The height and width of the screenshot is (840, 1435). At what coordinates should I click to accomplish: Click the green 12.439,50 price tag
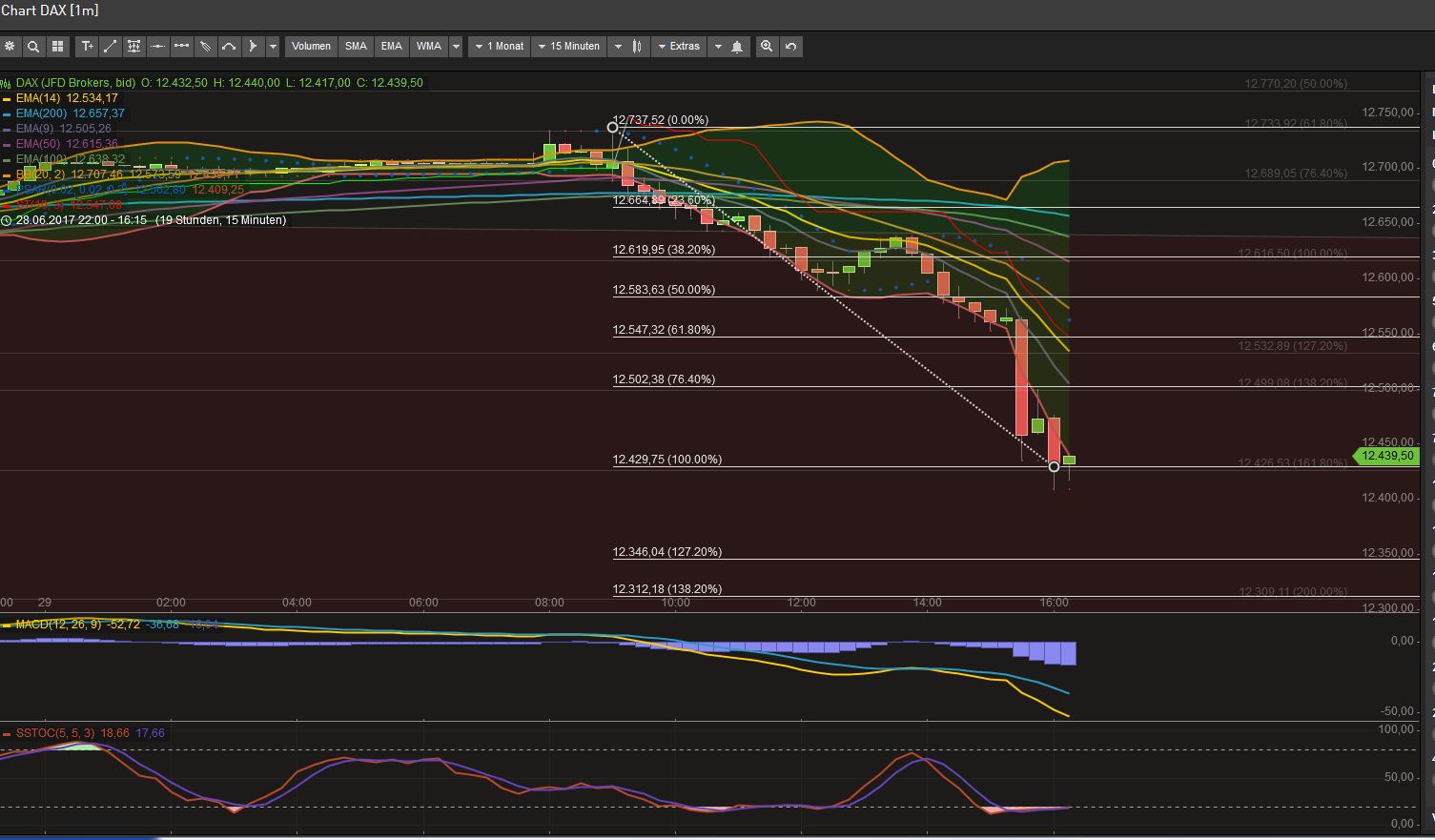point(1385,456)
